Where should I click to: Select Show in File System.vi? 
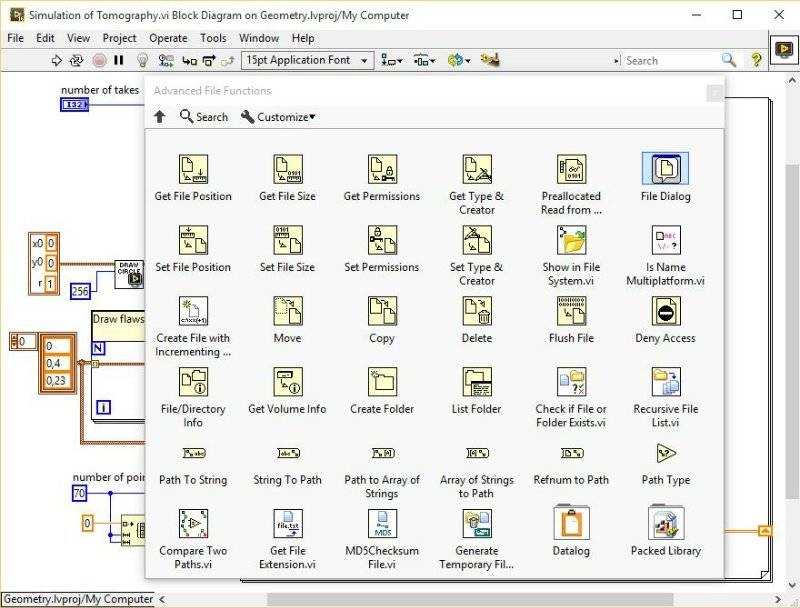tap(571, 240)
